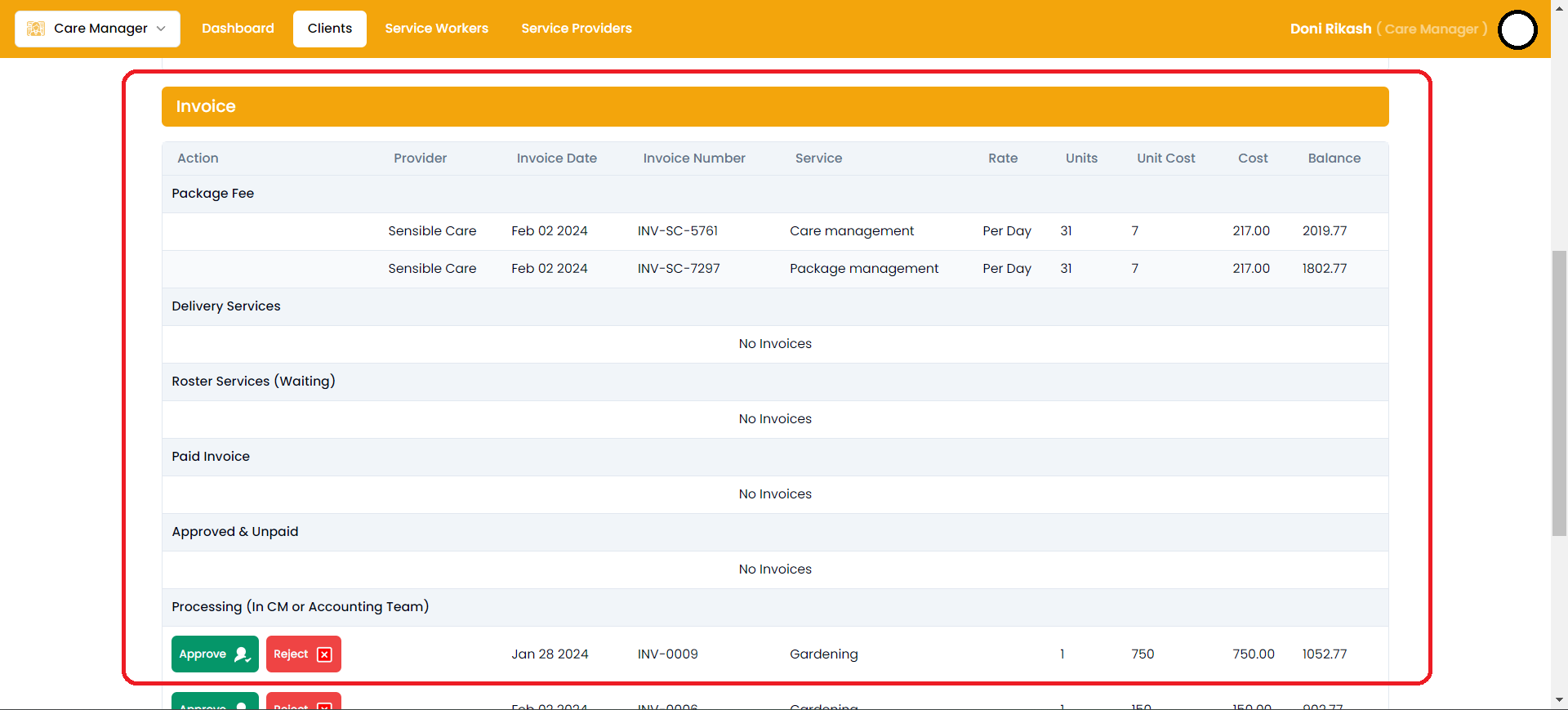Go to the Service Workers tab
Image resolution: width=1568 pixels, height=710 pixels.
point(436,29)
